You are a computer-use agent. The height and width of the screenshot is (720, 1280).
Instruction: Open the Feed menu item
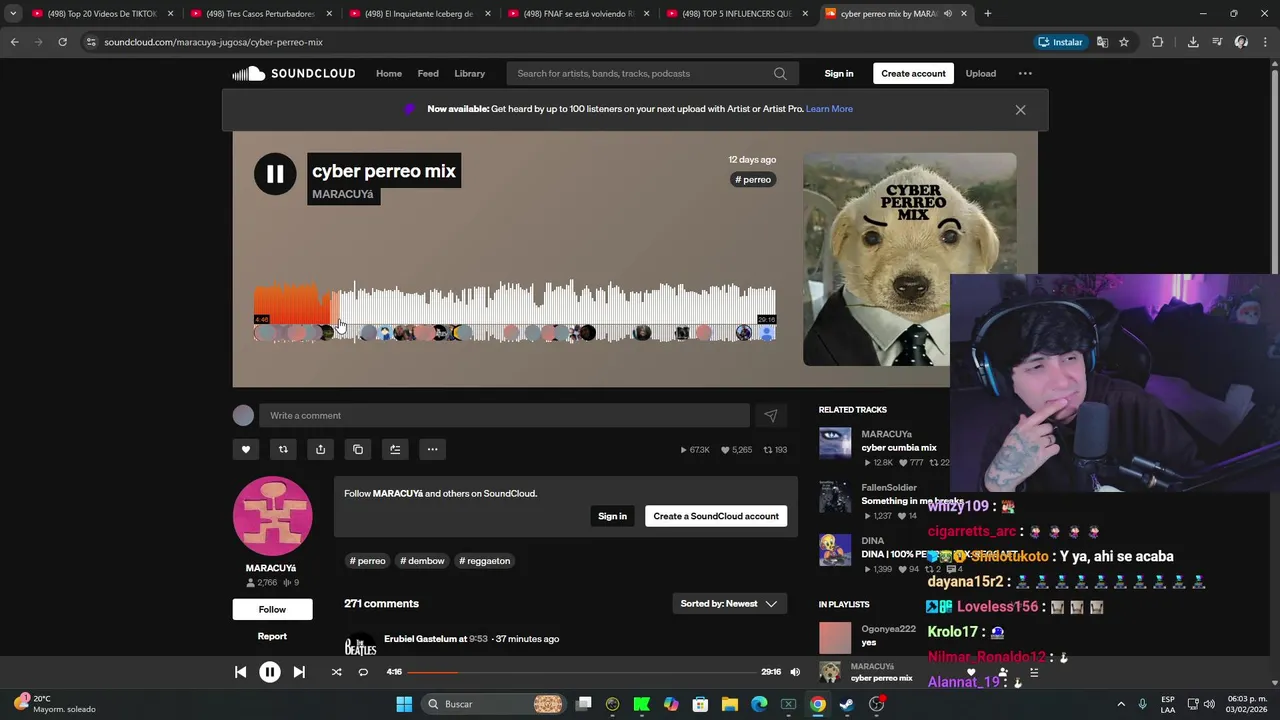click(428, 73)
